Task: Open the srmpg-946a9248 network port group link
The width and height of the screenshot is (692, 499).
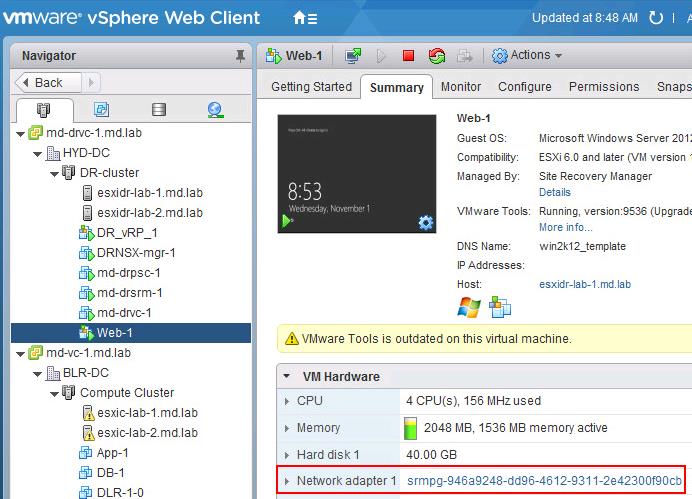Action: coord(544,480)
